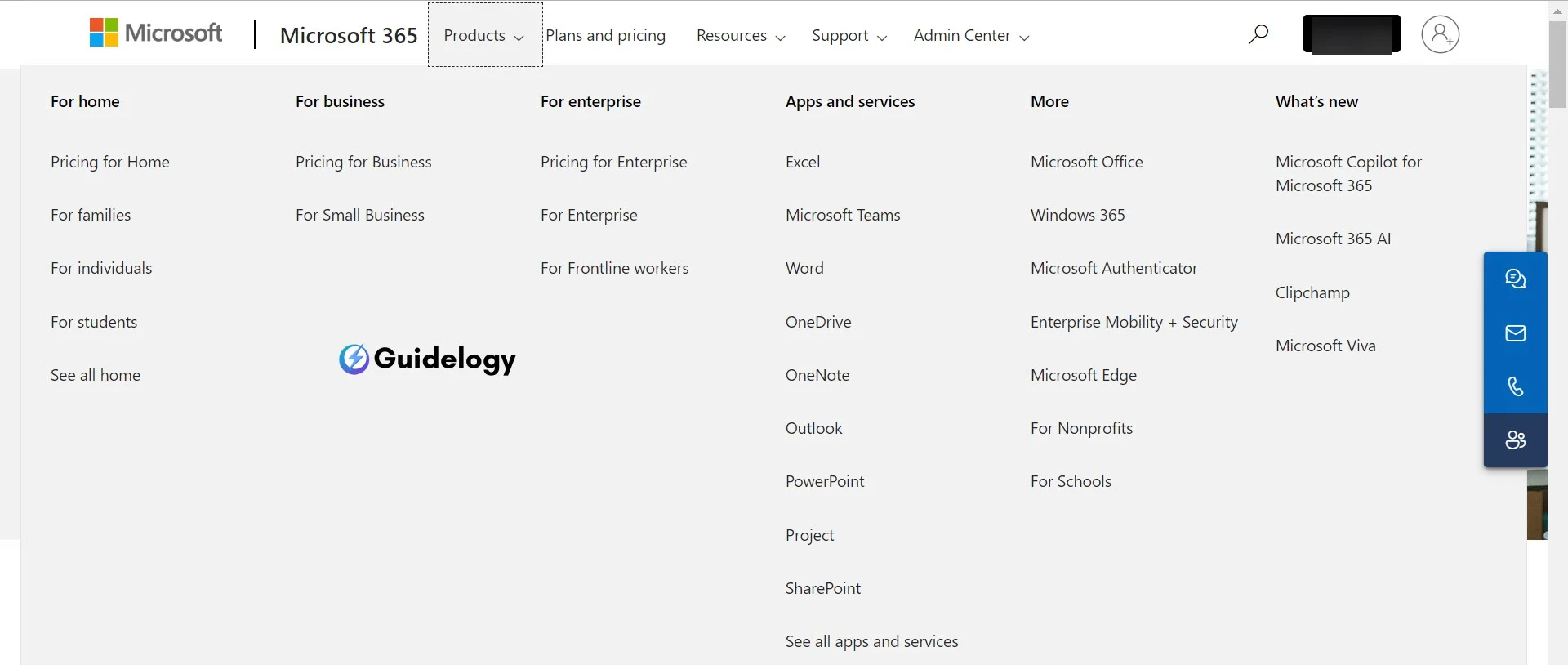Expand the Resources dropdown
The image size is (1568, 665).
741,35
